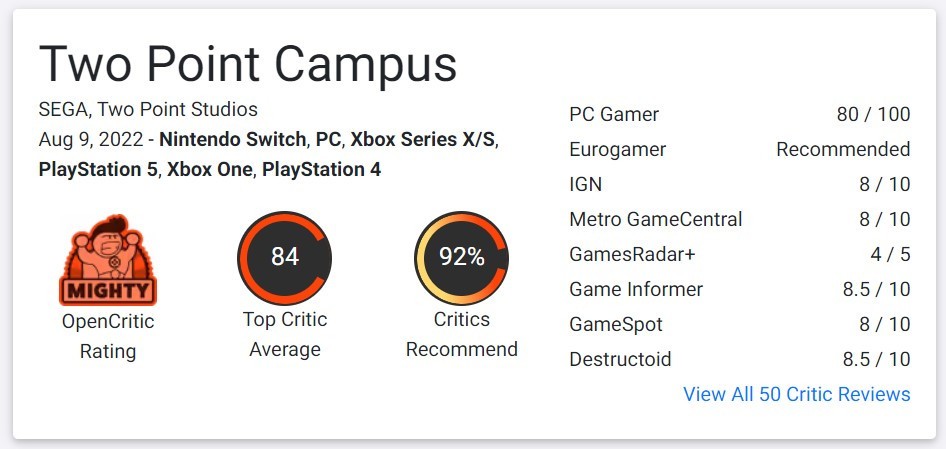Open the Destructoid review

click(x=740, y=359)
